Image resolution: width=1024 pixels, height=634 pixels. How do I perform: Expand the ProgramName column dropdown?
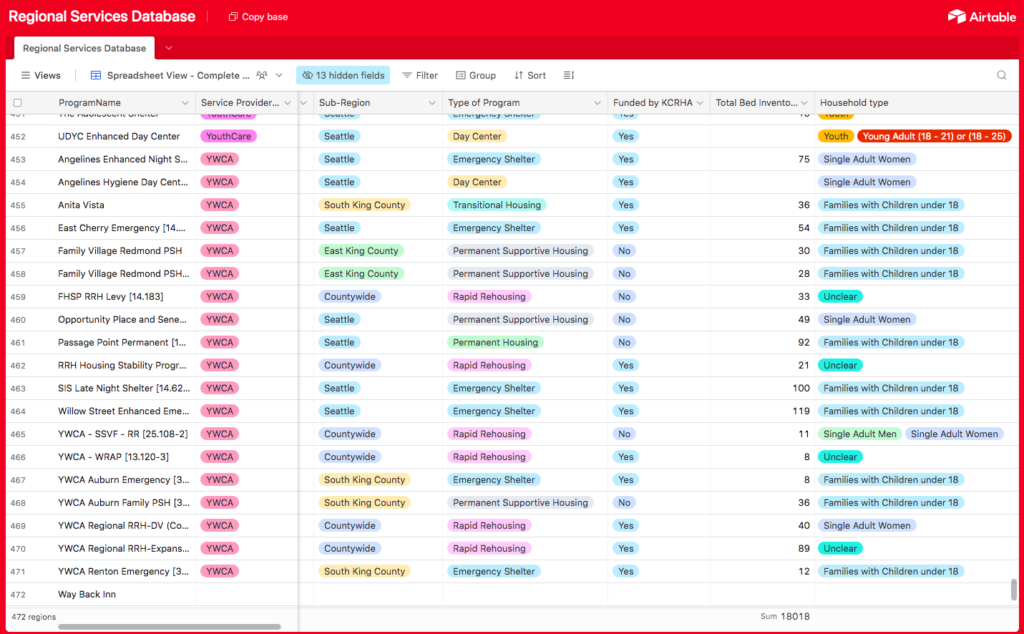(x=185, y=103)
